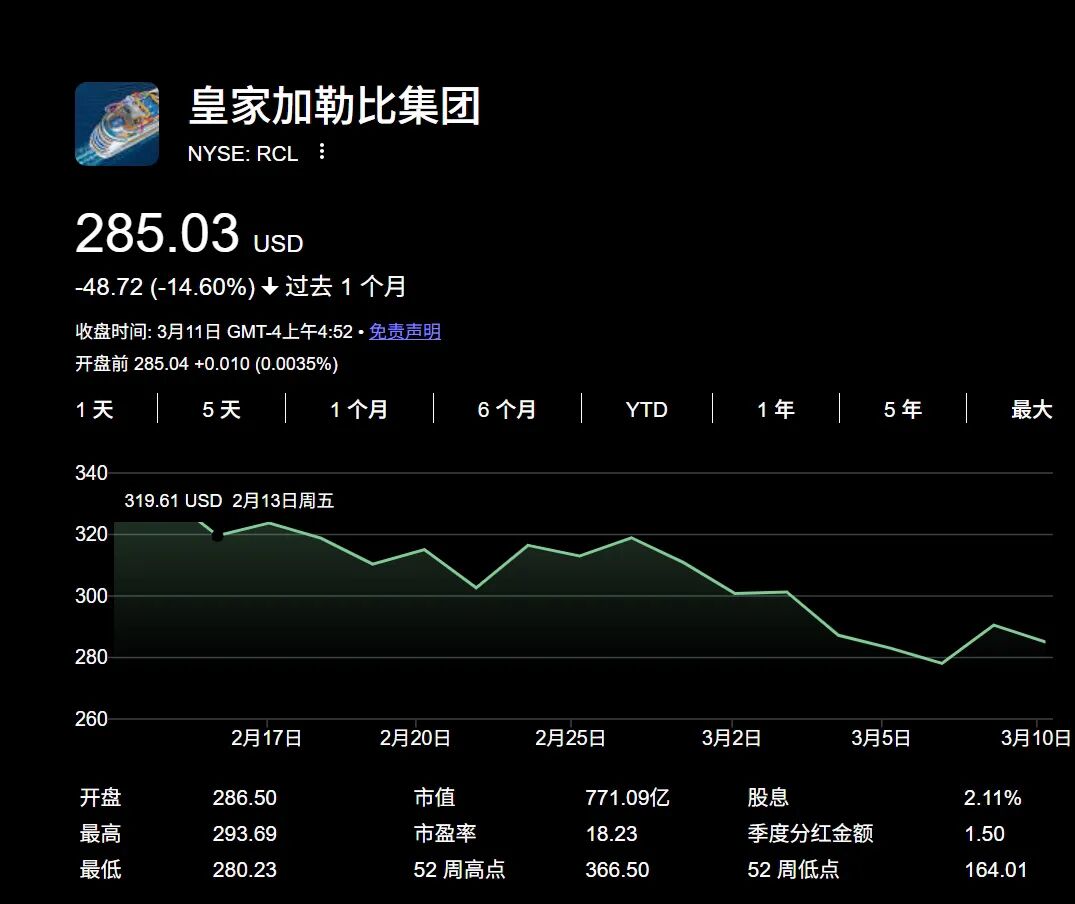Click the -48.72 (-14.60%) change text
Viewport: 1075px width, 904px height.
[165, 286]
